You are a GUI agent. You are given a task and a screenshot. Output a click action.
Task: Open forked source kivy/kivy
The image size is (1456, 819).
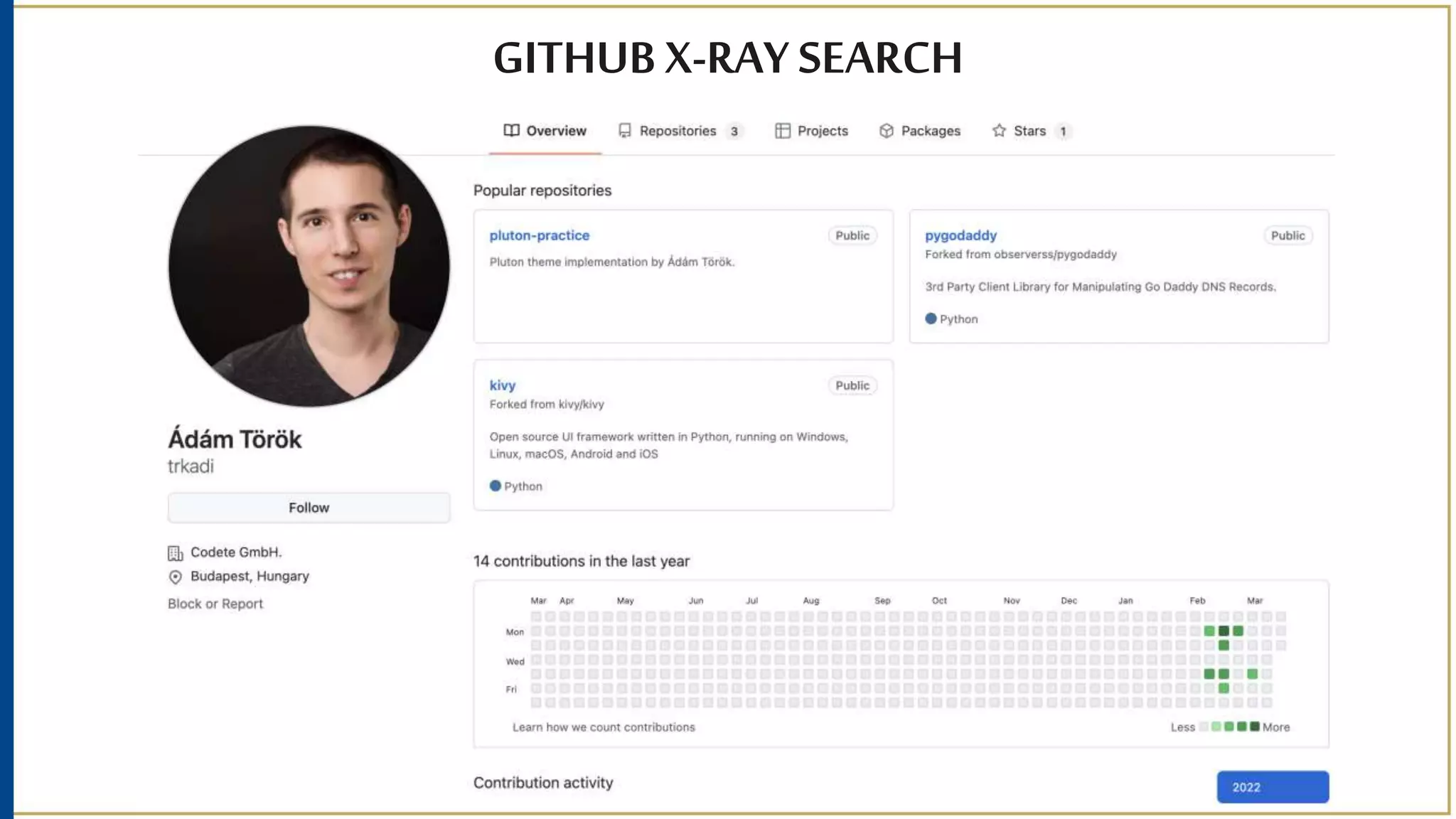pyautogui.click(x=581, y=405)
